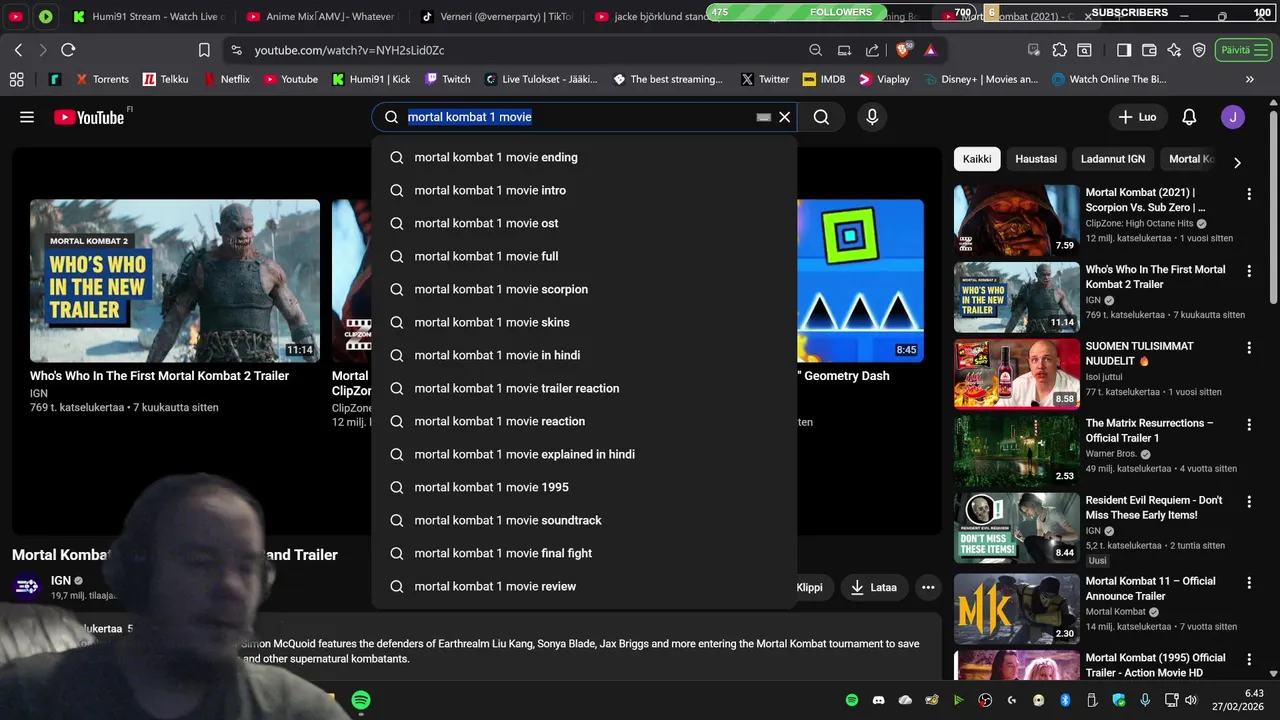
Task: Choose suggestion 'mortal kombat 1 movie scorpion'
Action: (x=584, y=289)
